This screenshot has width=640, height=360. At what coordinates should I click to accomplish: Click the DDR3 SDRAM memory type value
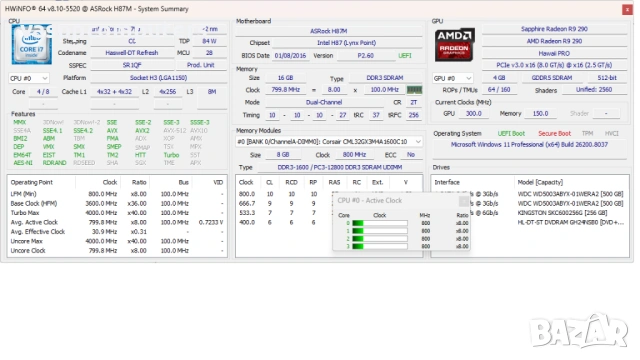(x=385, y=78)
